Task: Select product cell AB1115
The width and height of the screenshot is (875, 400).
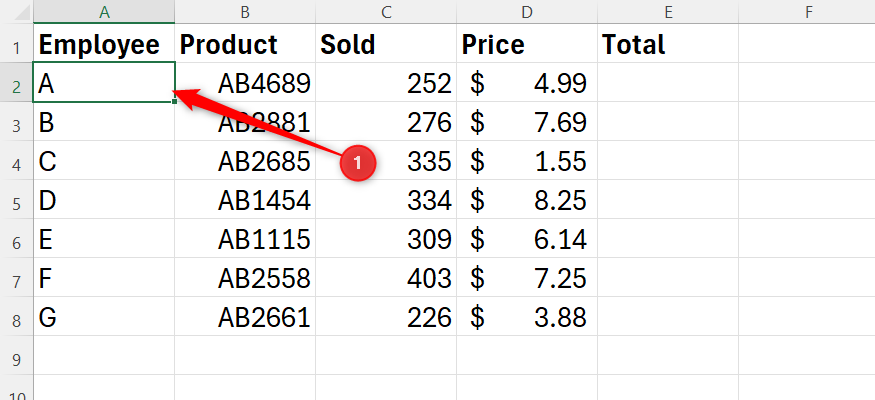Action: click(245, 239)
